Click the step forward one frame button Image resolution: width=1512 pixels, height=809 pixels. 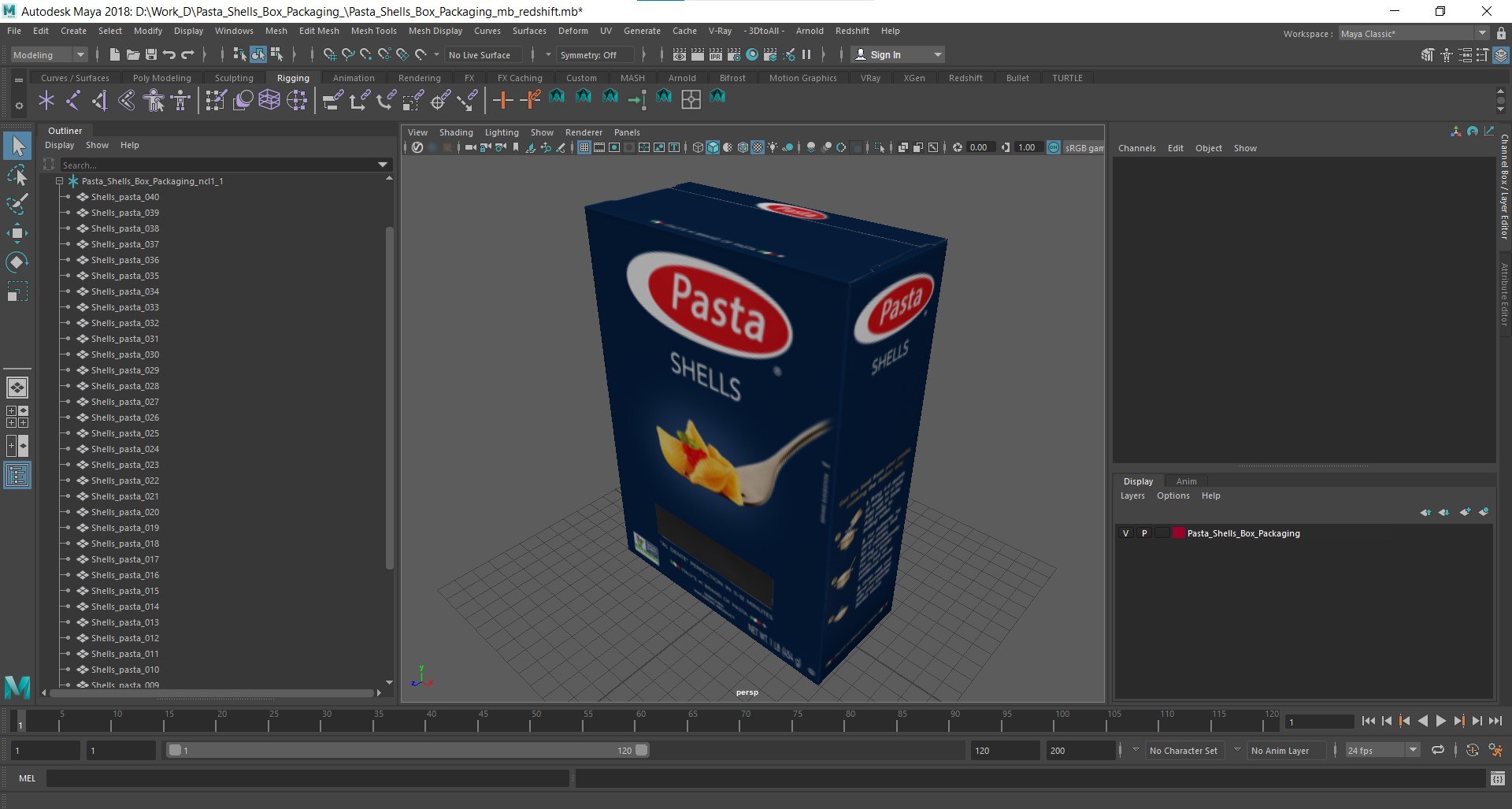coord(1477,721)
